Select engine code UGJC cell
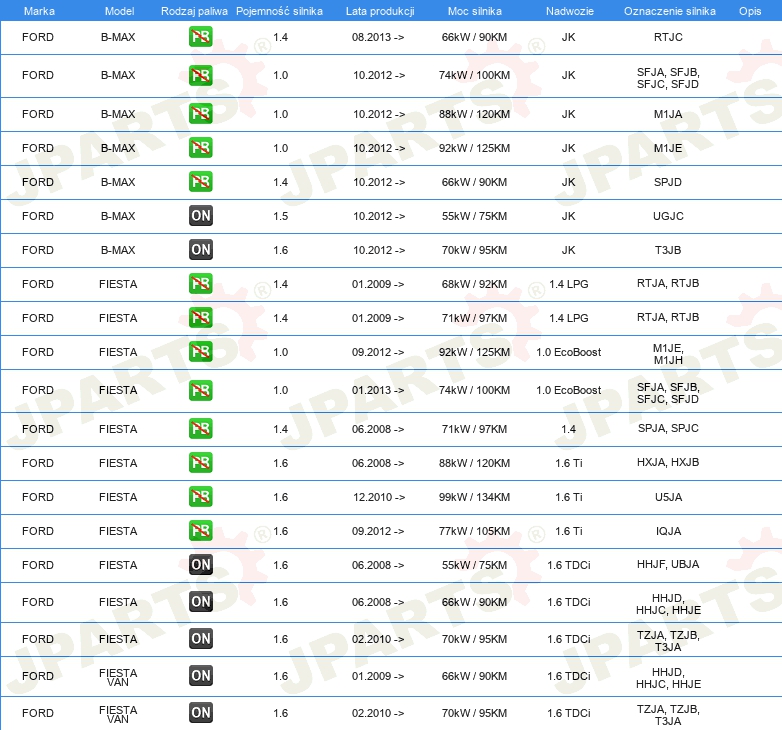782x730 pixels. coord(668,216)
